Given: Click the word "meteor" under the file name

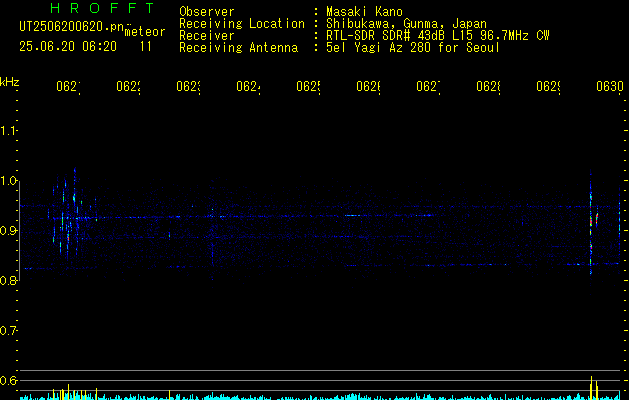Looking at the screenshot, I should click(144, 32).
